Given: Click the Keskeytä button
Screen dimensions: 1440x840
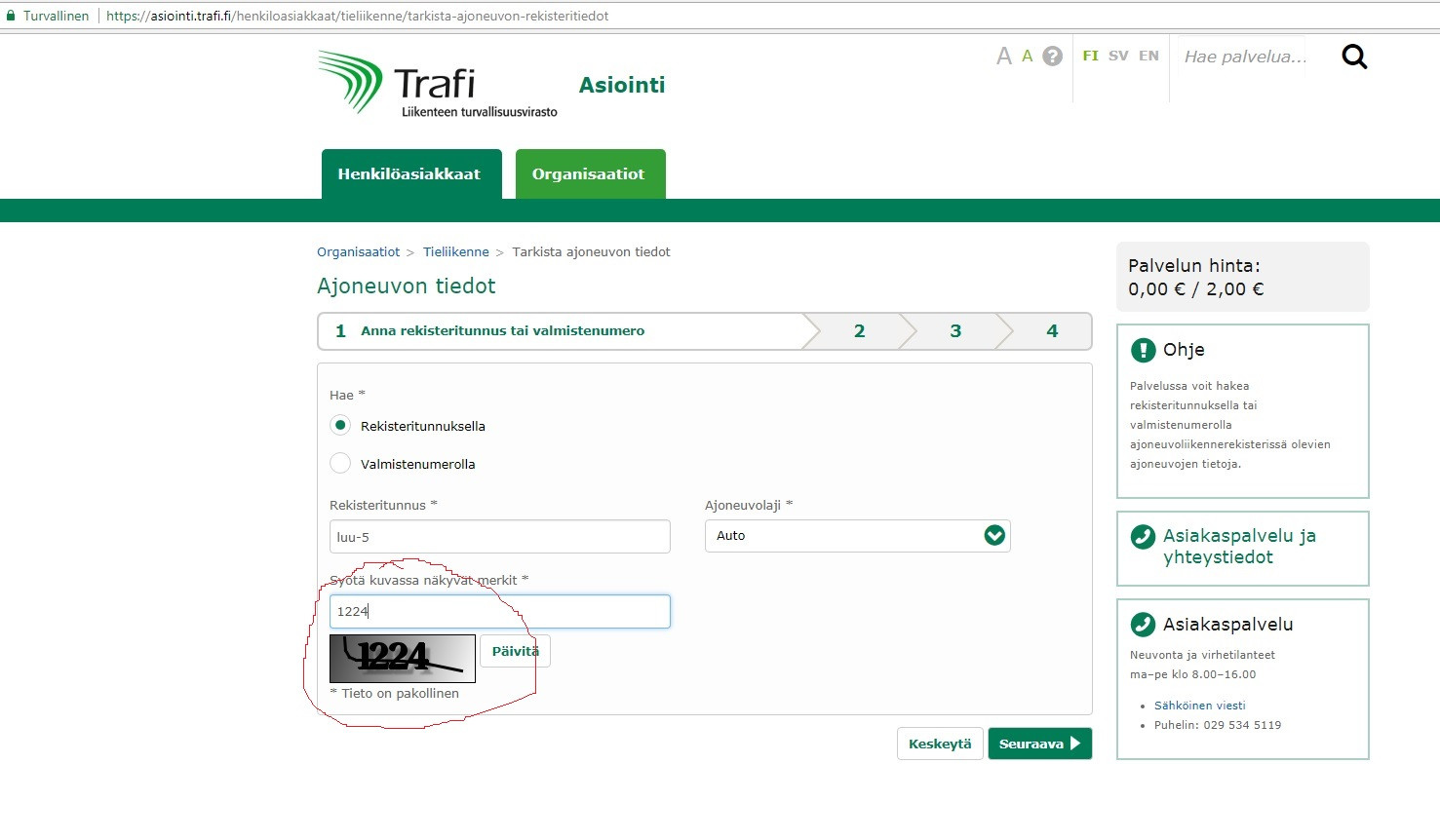Looking at the screenshot, I should (939, 744).
